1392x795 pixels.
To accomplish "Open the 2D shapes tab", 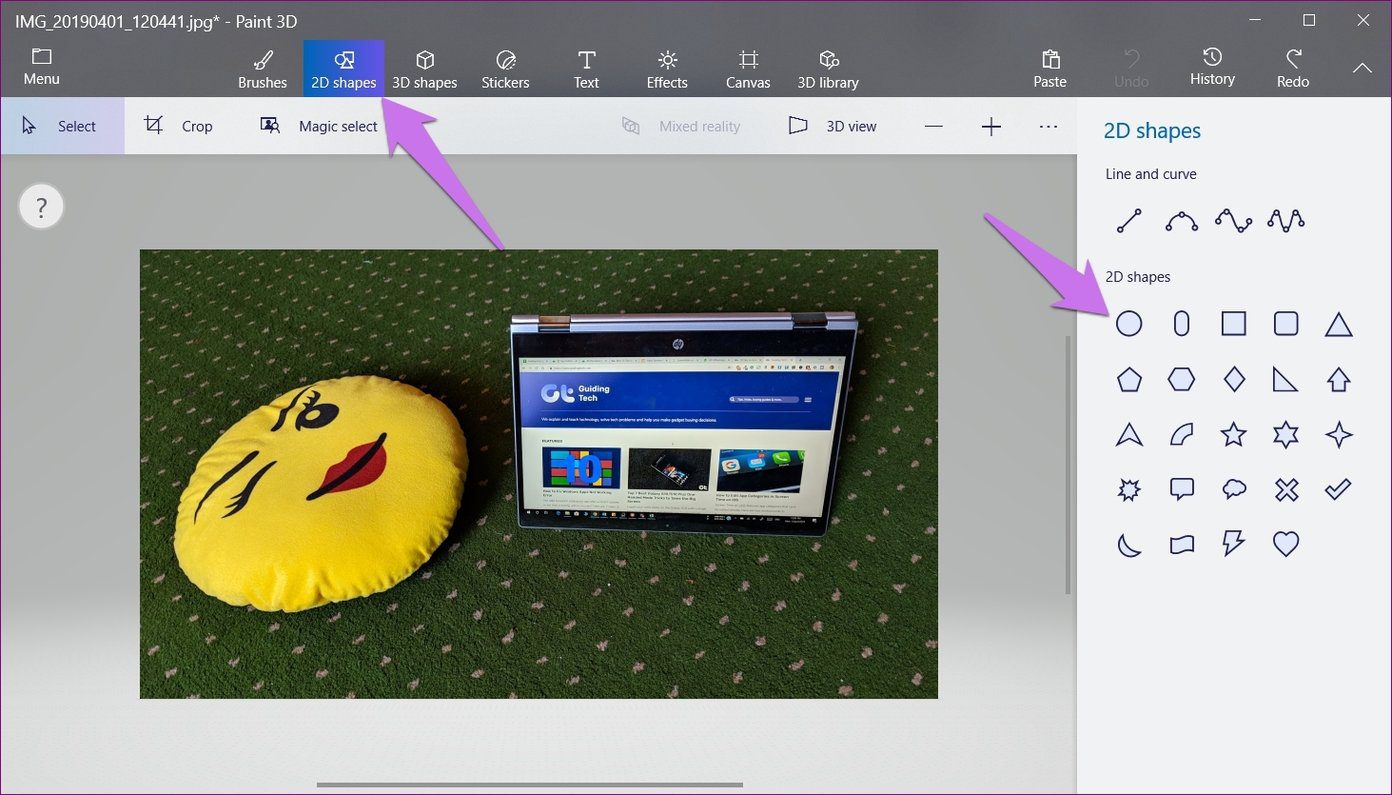I will 343,69.
